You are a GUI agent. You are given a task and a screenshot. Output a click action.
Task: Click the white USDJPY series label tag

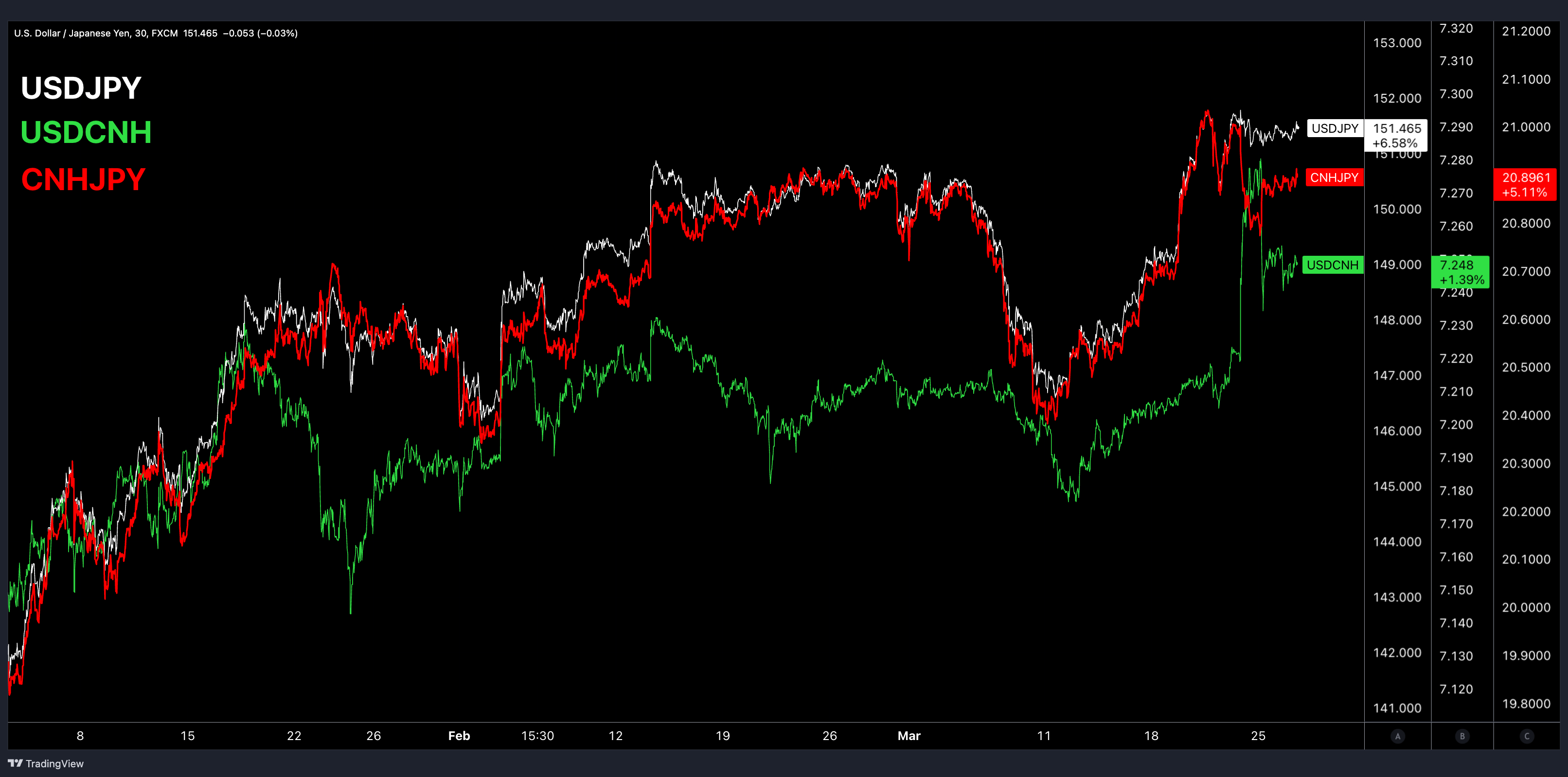pos(1334,128)
